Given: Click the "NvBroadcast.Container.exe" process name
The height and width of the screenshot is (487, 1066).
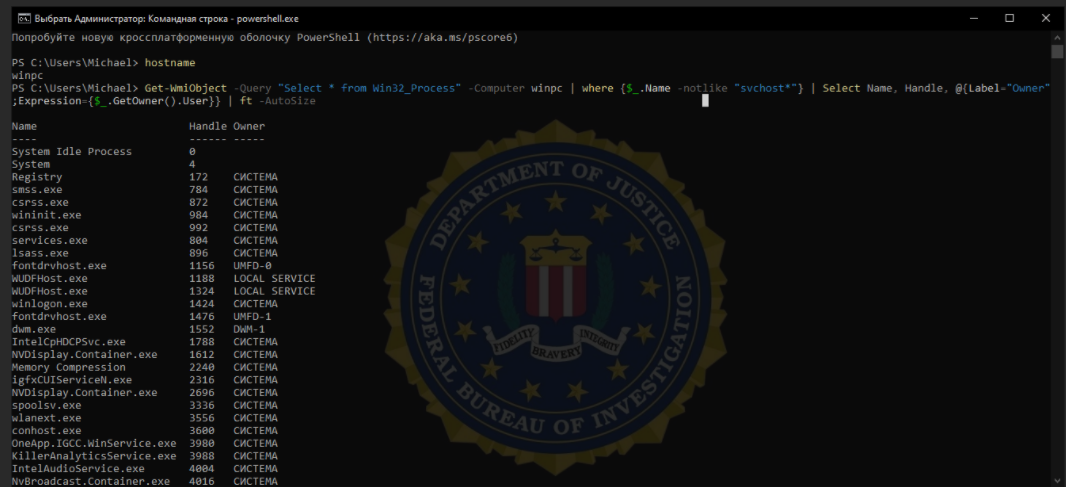Looking at the screenshot, I should click(x=91, y=482).
